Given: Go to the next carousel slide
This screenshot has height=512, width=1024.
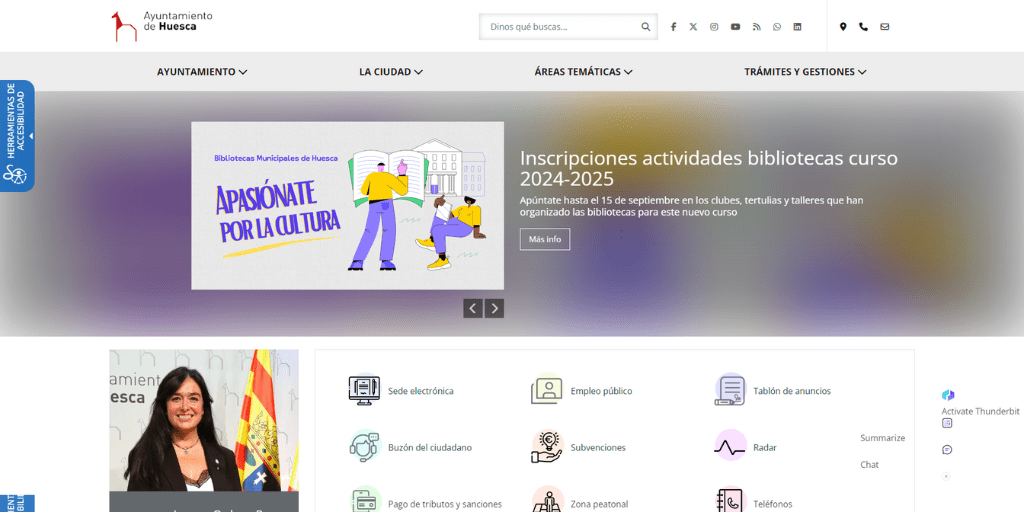Looking at the screenshot, I should (494, 308).
